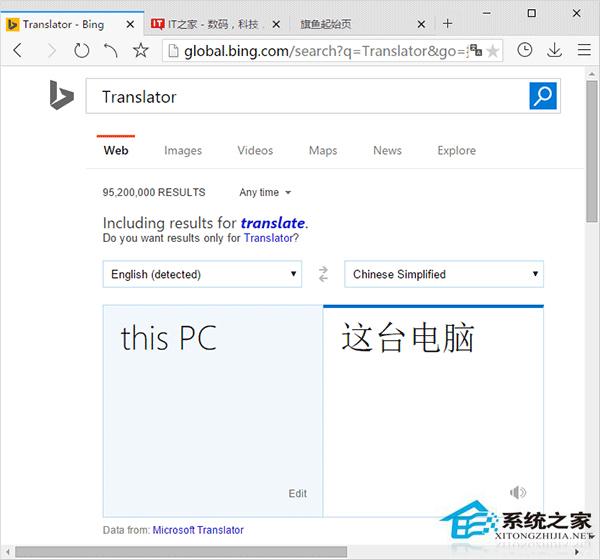Click the vertical scrollbar thumb
Screen dimensions: 600x560
[592, 151]
